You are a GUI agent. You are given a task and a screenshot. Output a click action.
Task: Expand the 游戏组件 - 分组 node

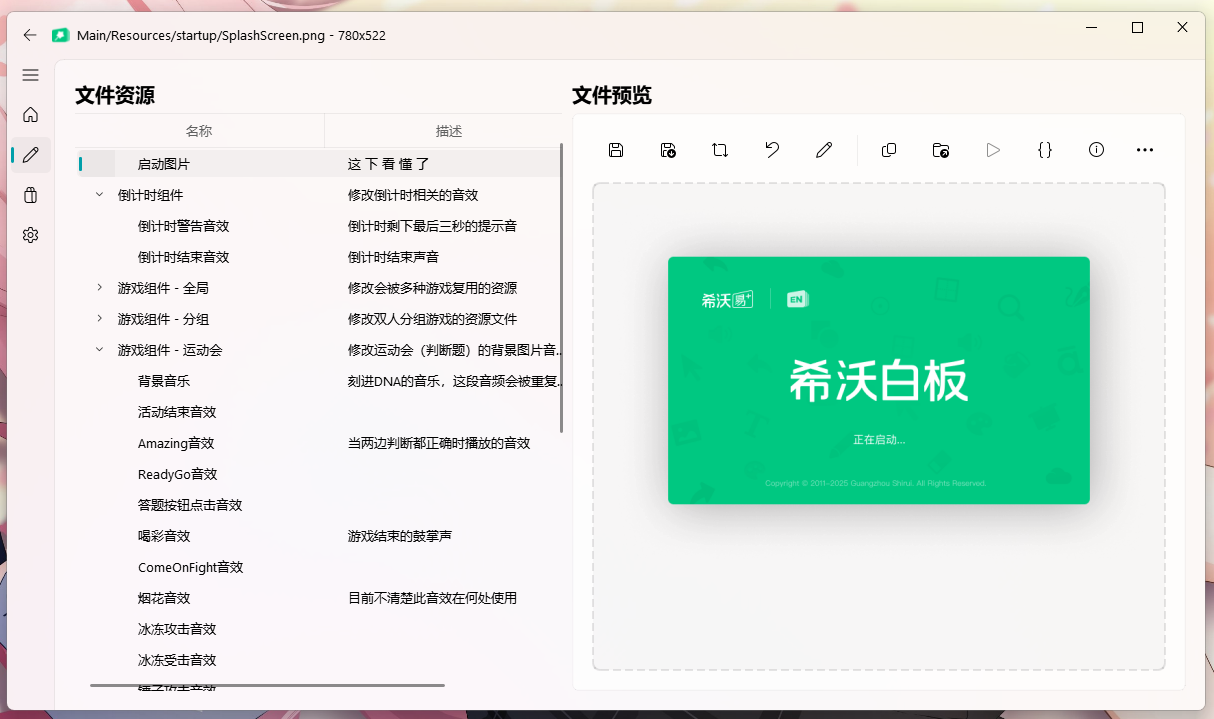[x=99, y=319]
